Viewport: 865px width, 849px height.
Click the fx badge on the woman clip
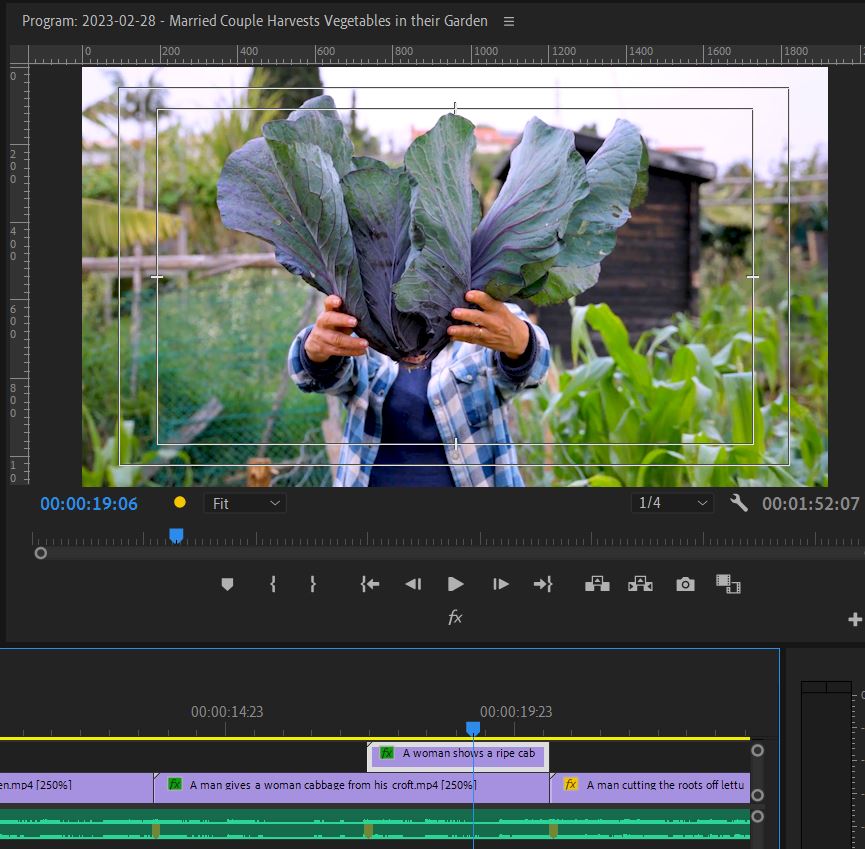(x=387, y=753)
